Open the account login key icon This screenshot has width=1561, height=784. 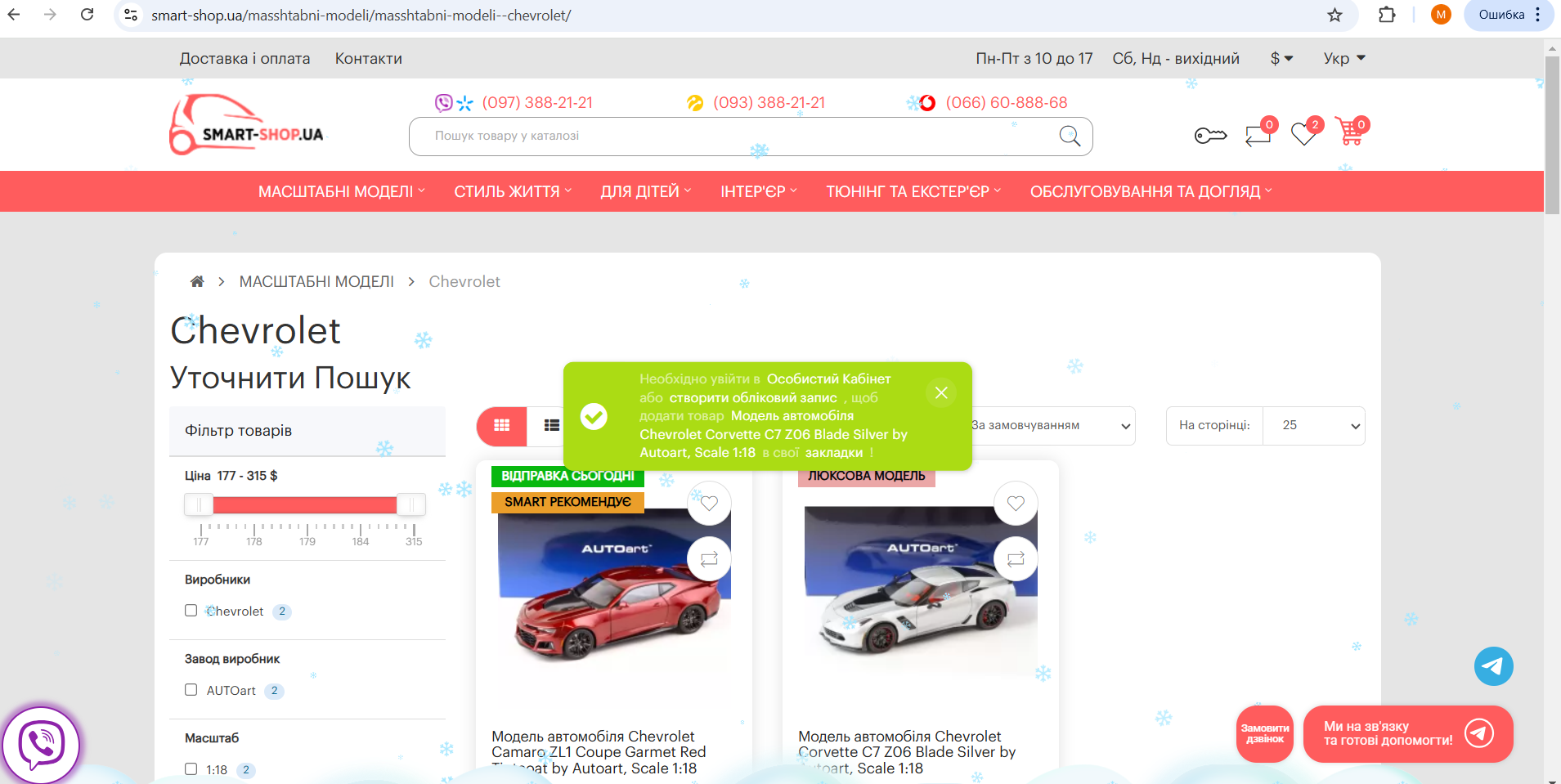[x=1210, y=136]
